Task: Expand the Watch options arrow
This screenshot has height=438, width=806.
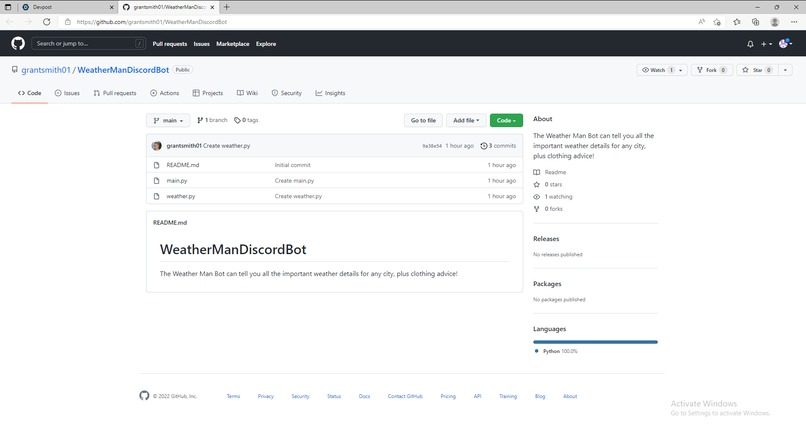Action: pyautogui.click(x=681, y=70)
